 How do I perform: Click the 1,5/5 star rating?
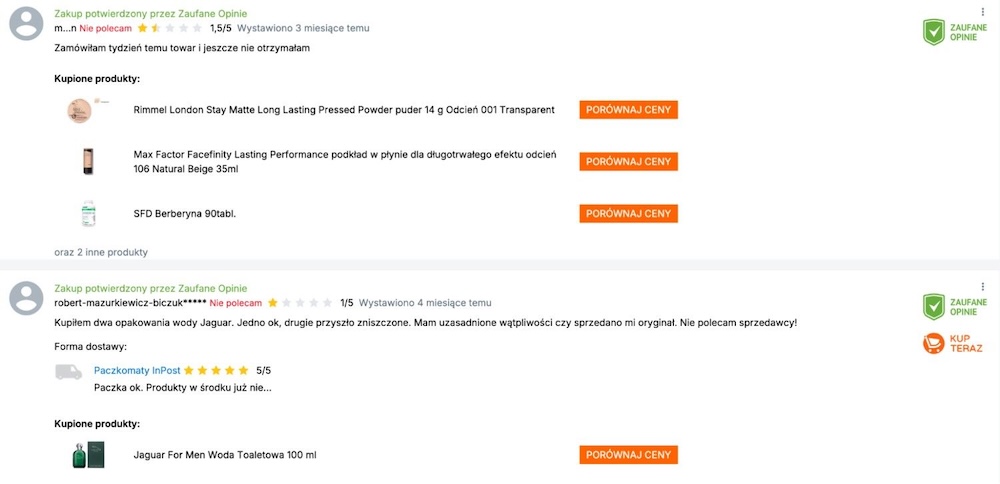click(170, 28)
